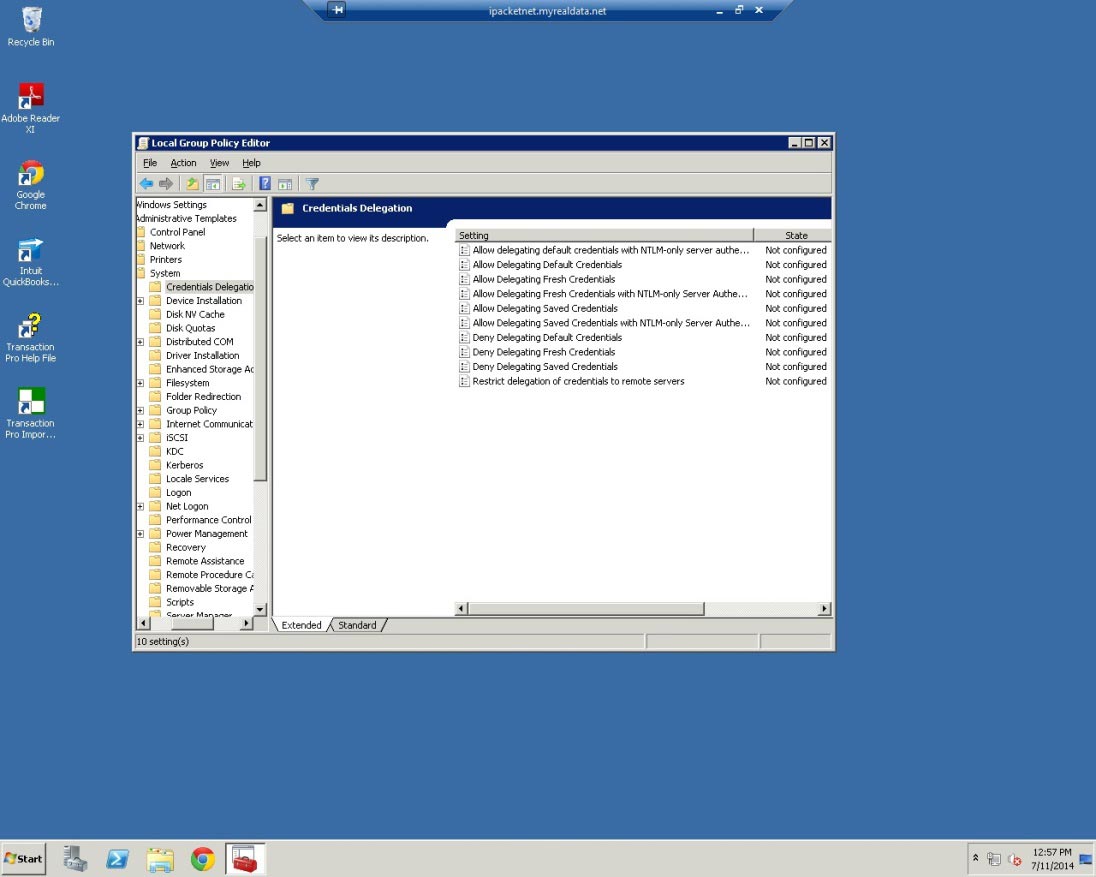Click the State column header

click(795, 236)
